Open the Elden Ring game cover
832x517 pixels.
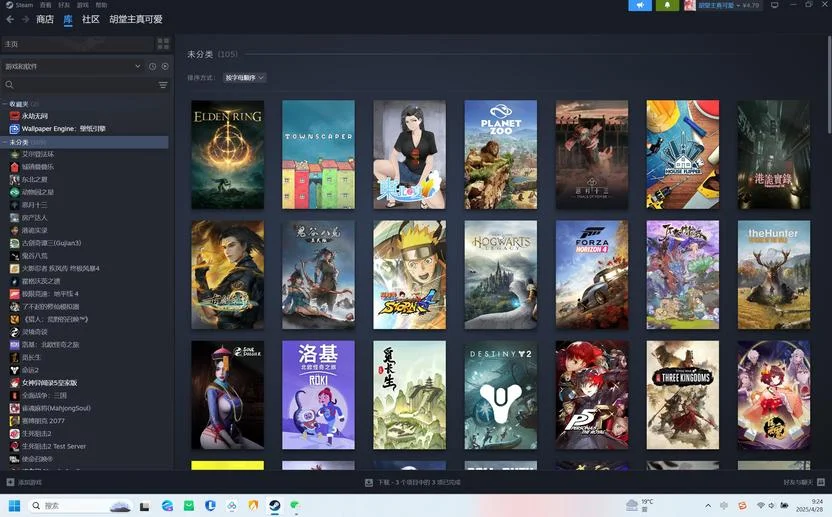click(x=227, y=154)
